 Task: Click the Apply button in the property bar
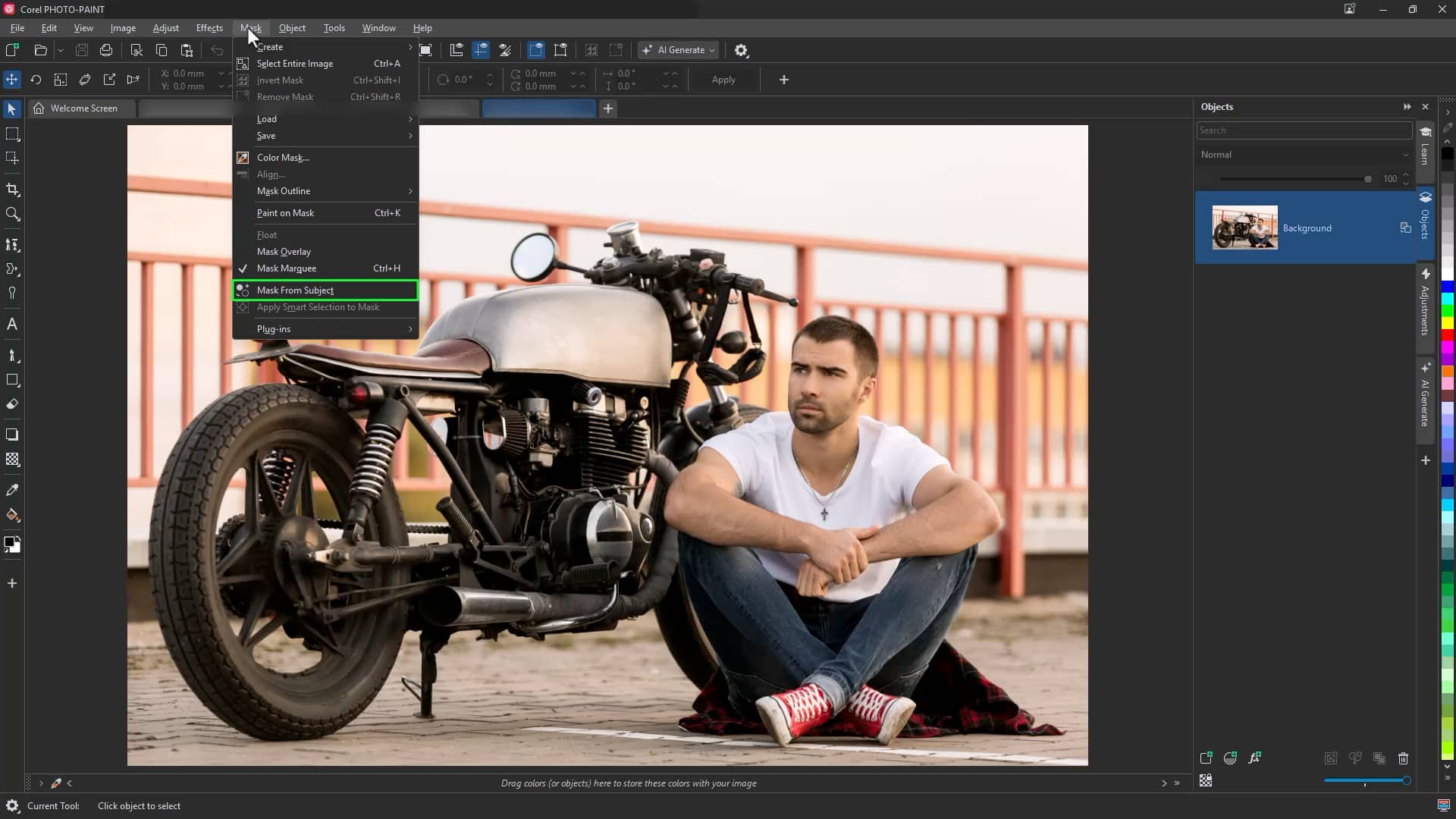pos(723,79)
